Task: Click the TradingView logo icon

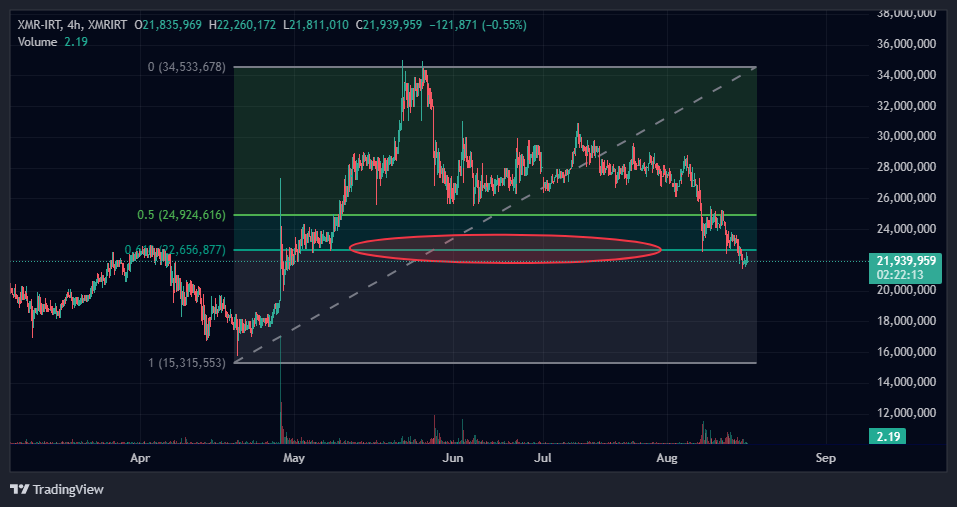Action: pyautogui.click(x=19, y=489)
